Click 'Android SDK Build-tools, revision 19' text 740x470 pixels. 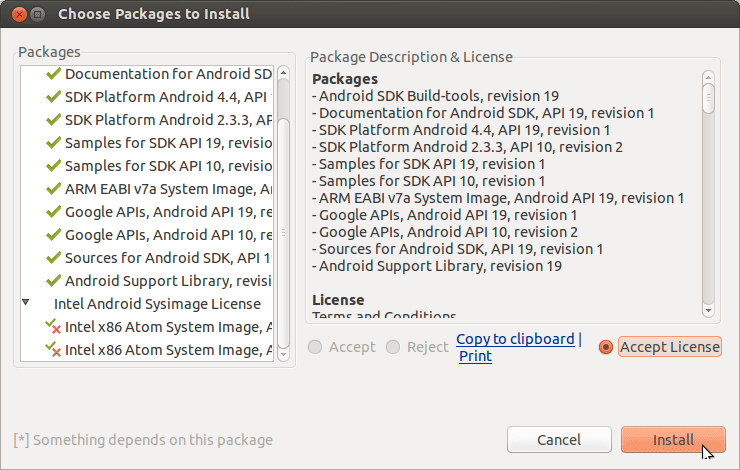[439, 96]
